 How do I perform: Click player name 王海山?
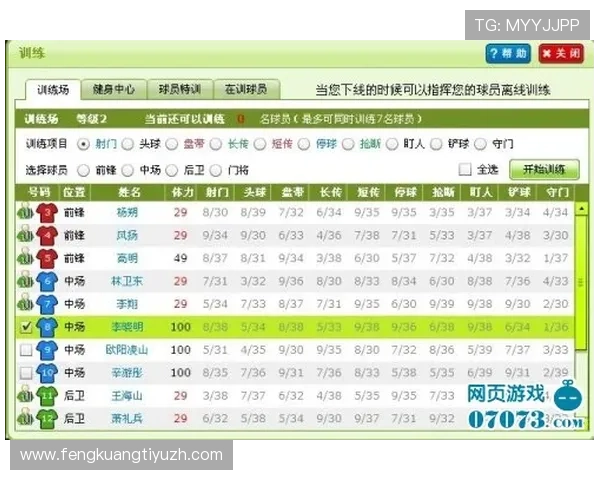(x=127, y=396)
